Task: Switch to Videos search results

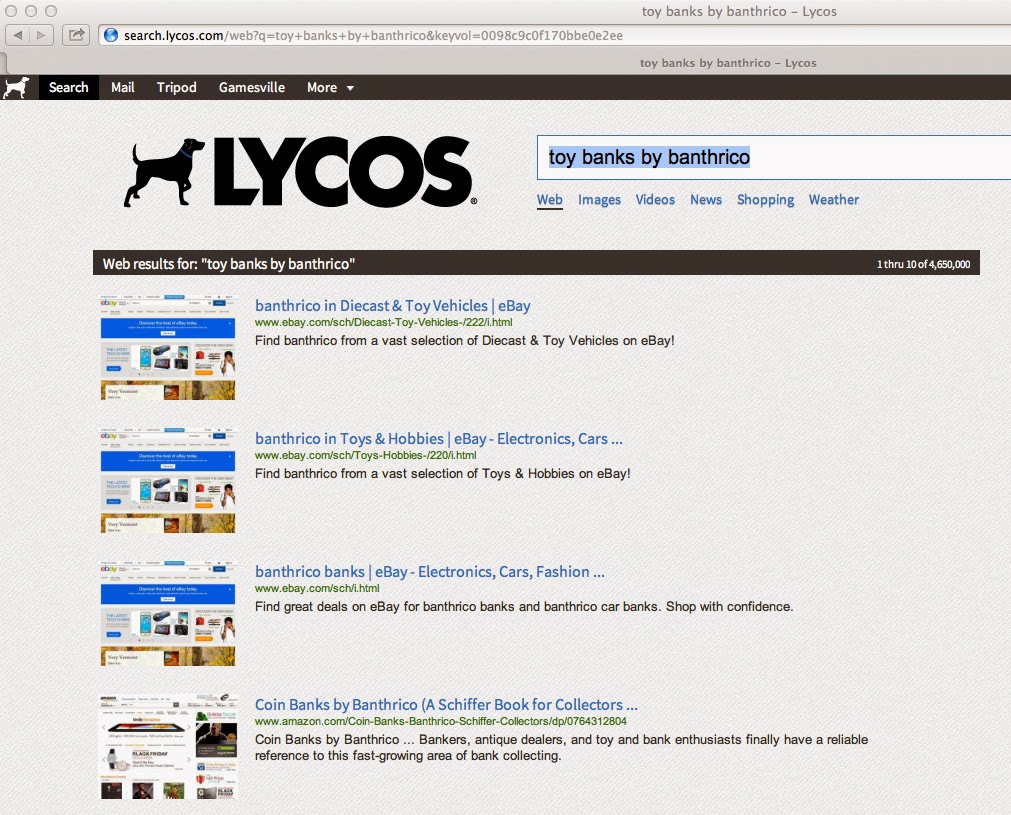Action: [655, 200]
